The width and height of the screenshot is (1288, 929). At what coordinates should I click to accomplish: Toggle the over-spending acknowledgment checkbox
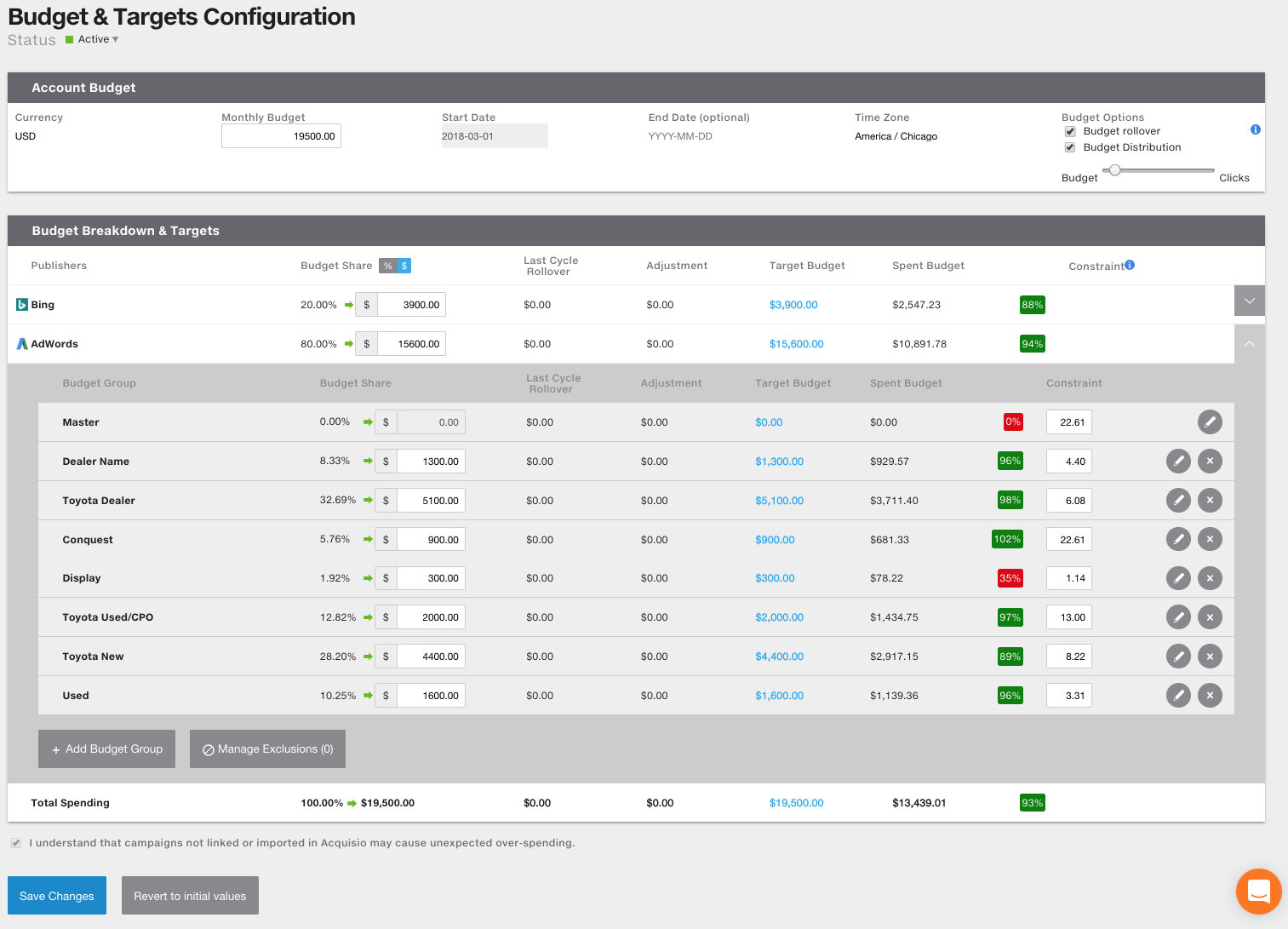[x=16, y=843]
